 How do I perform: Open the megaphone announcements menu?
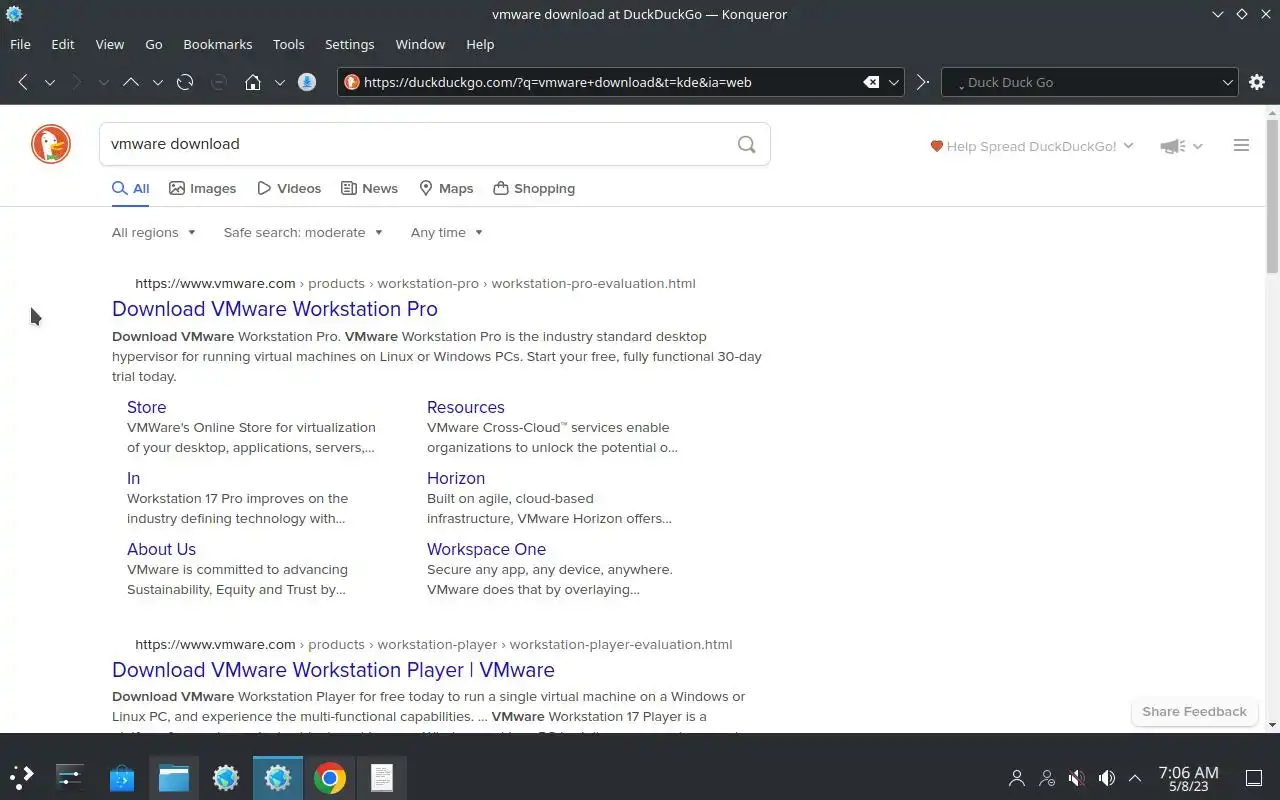coord(1181,146)
